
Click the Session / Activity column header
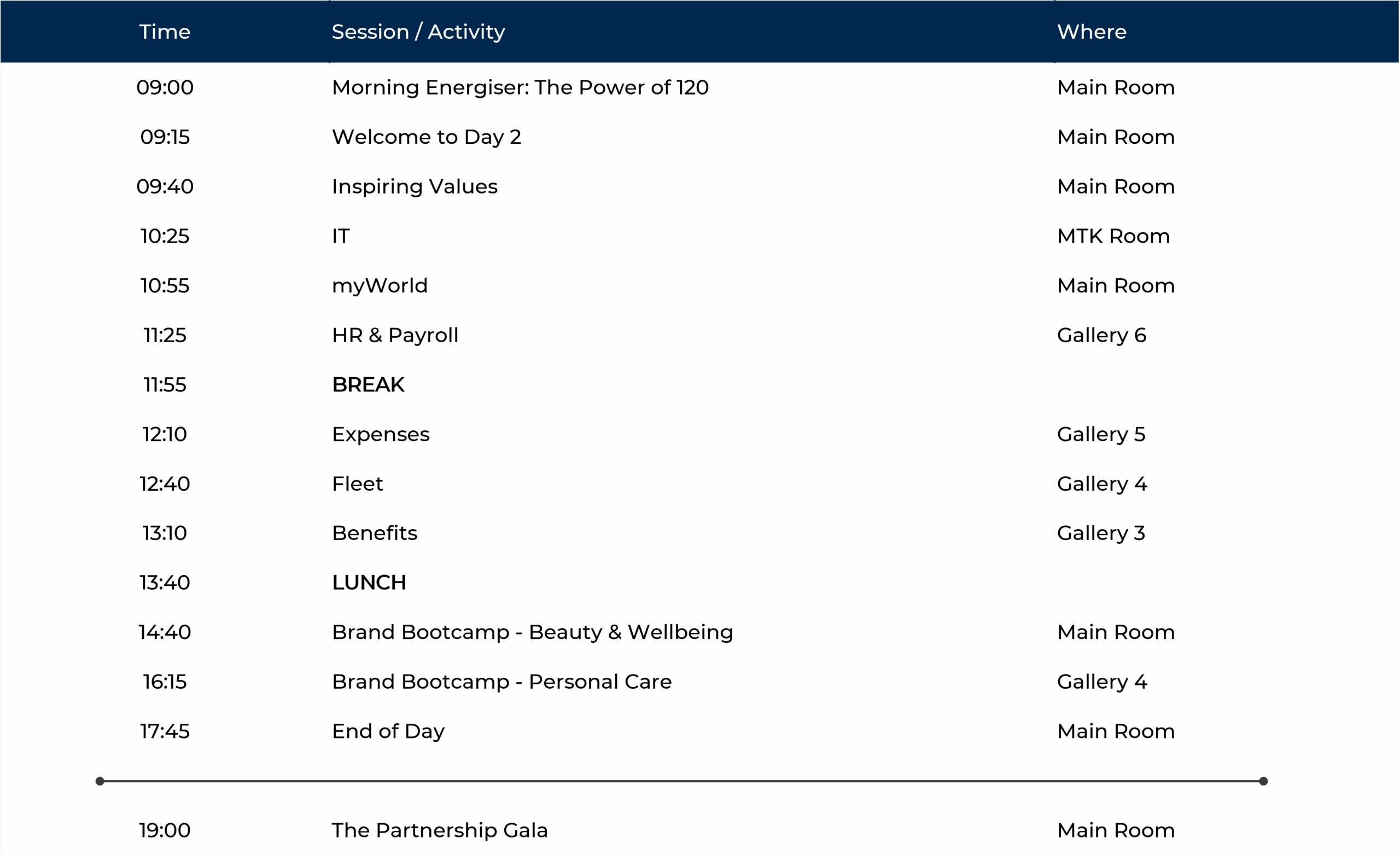click(418, 32)
